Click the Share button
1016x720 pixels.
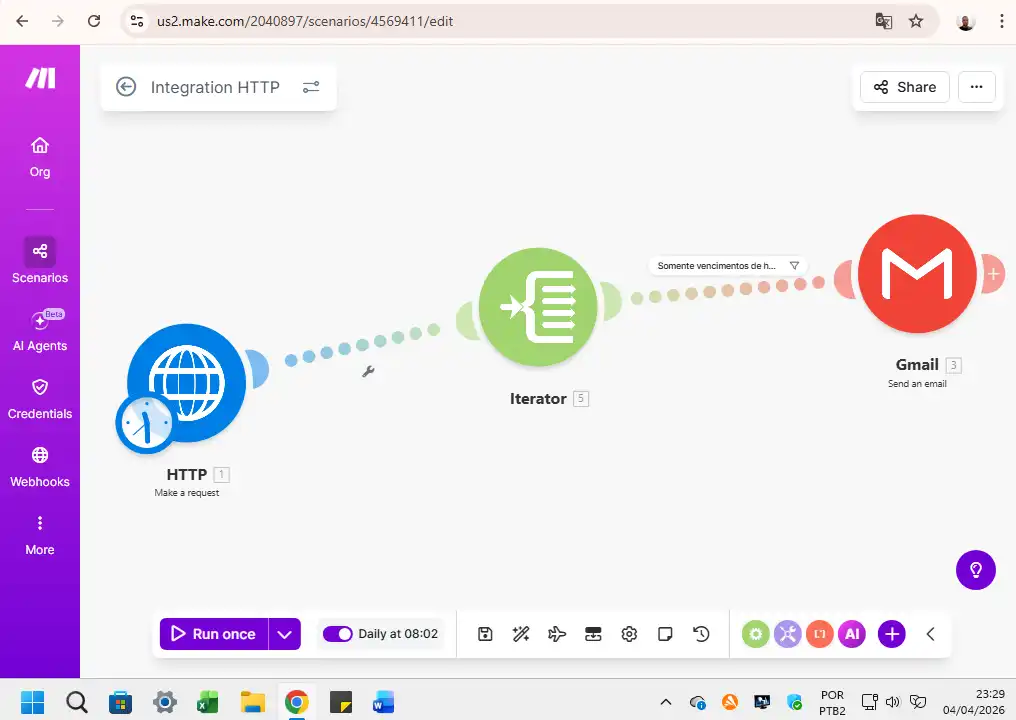tap(905, 87)
